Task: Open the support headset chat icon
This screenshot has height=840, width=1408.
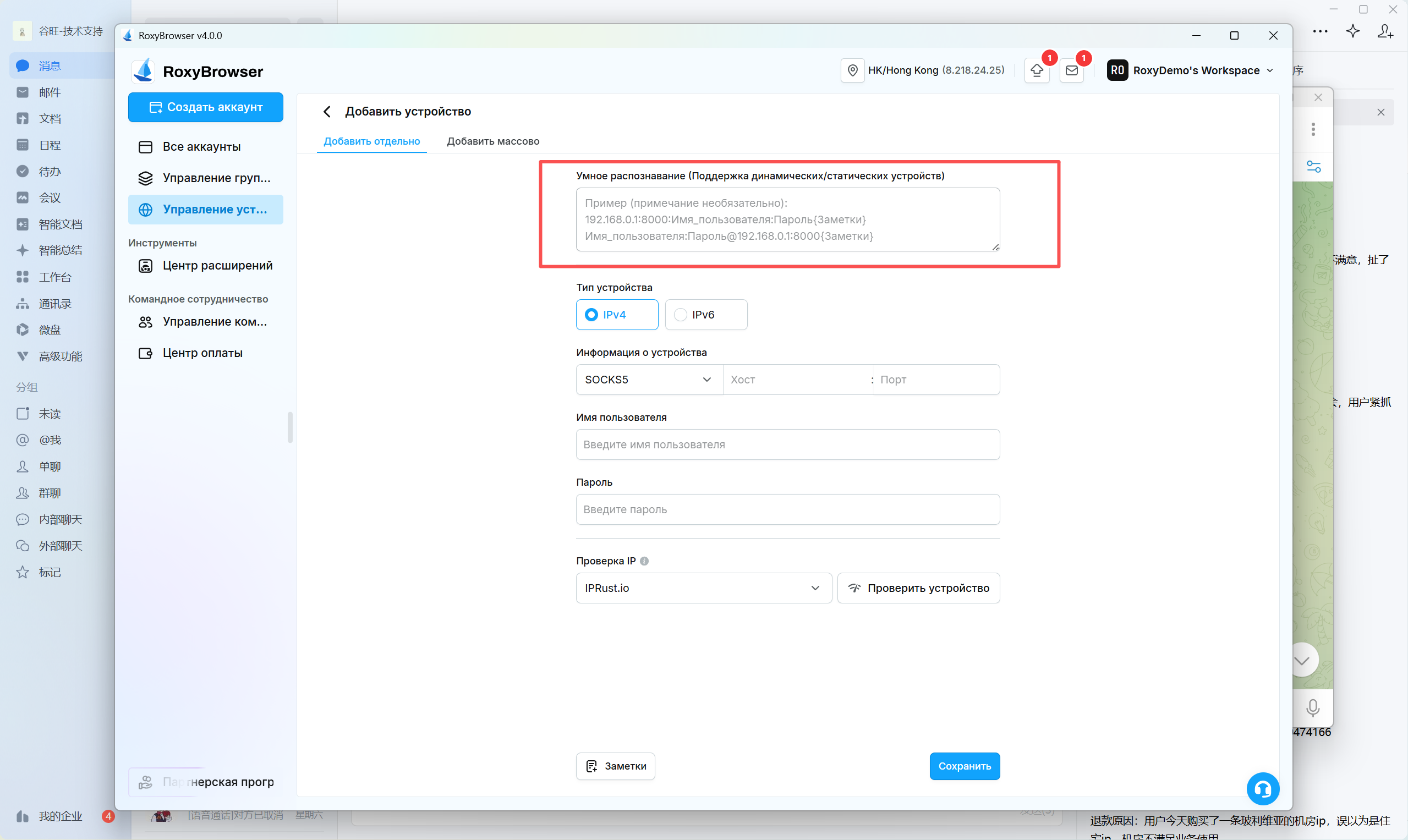Action: tap(1263, 788)
